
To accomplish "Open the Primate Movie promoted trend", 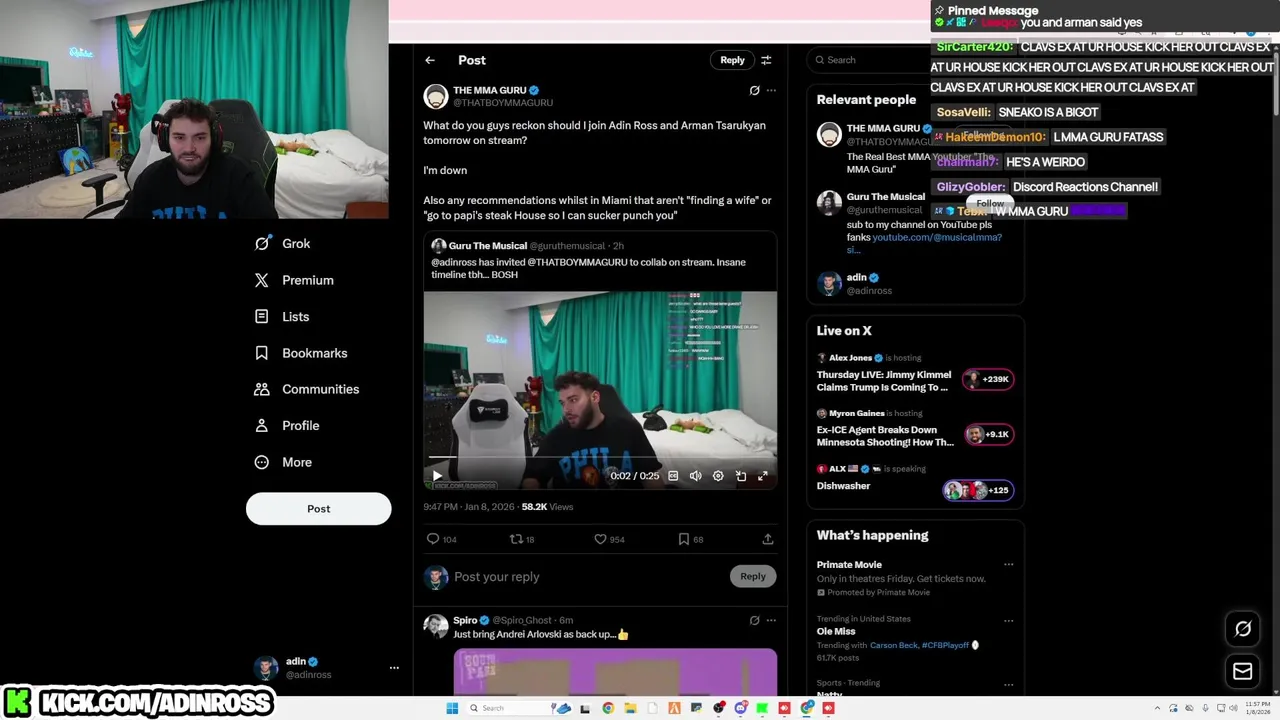I will pyautogui.click(x=849, y=565).
